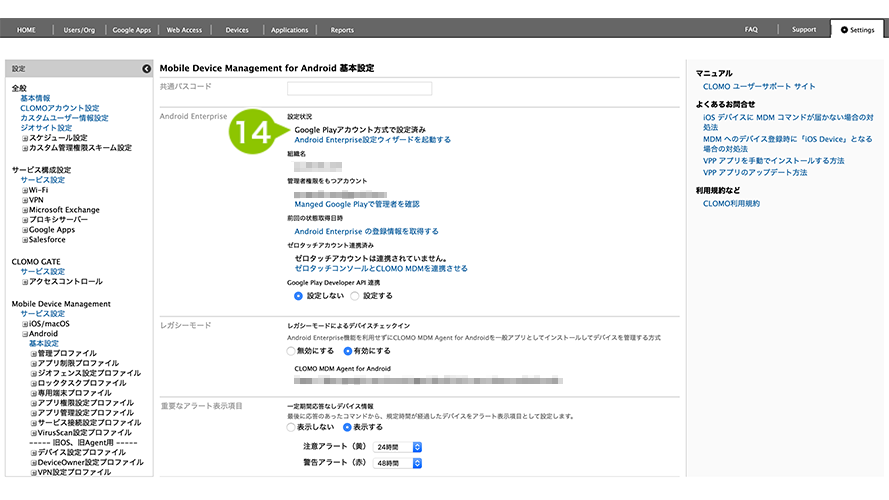Open the Google Apps menu tab
The image size is (889, 500).
(x=132, y=30)
